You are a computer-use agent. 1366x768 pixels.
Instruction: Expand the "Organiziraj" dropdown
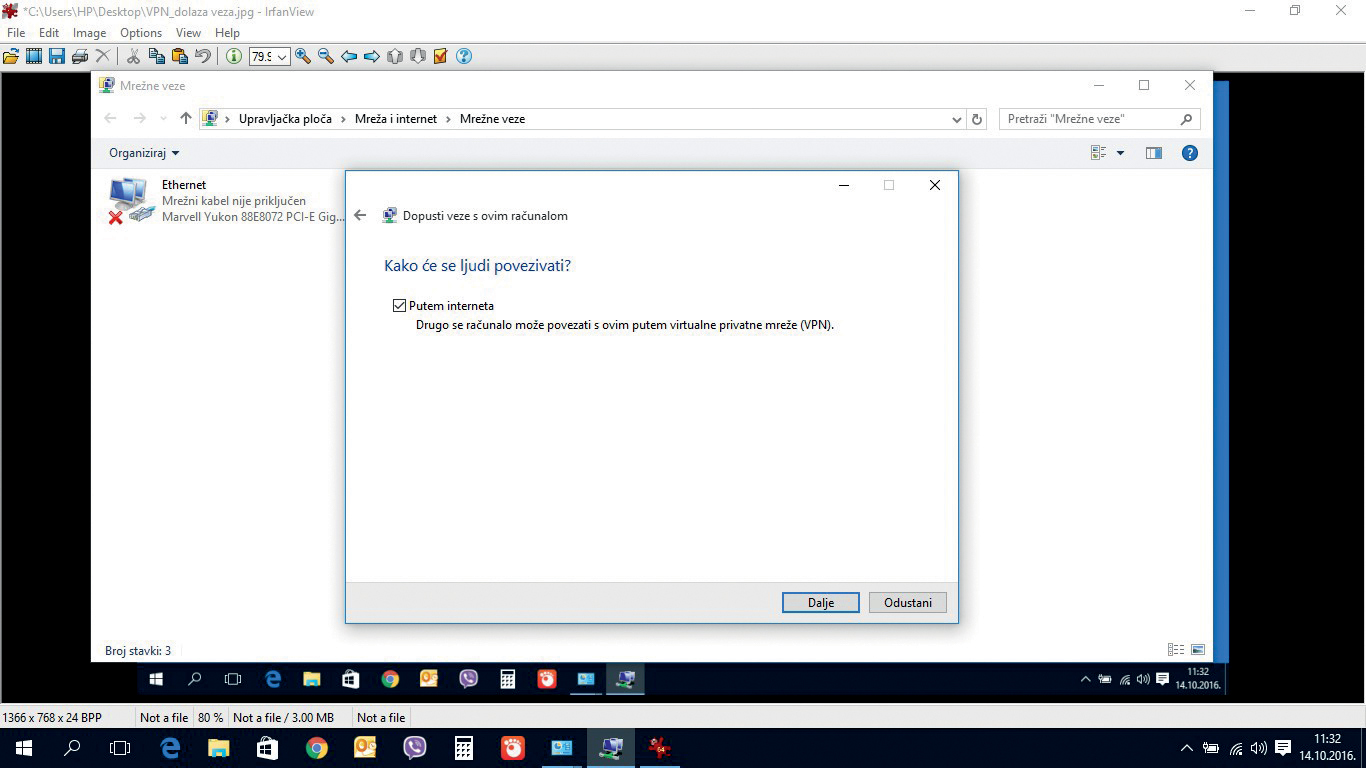(x=144, y=153)
